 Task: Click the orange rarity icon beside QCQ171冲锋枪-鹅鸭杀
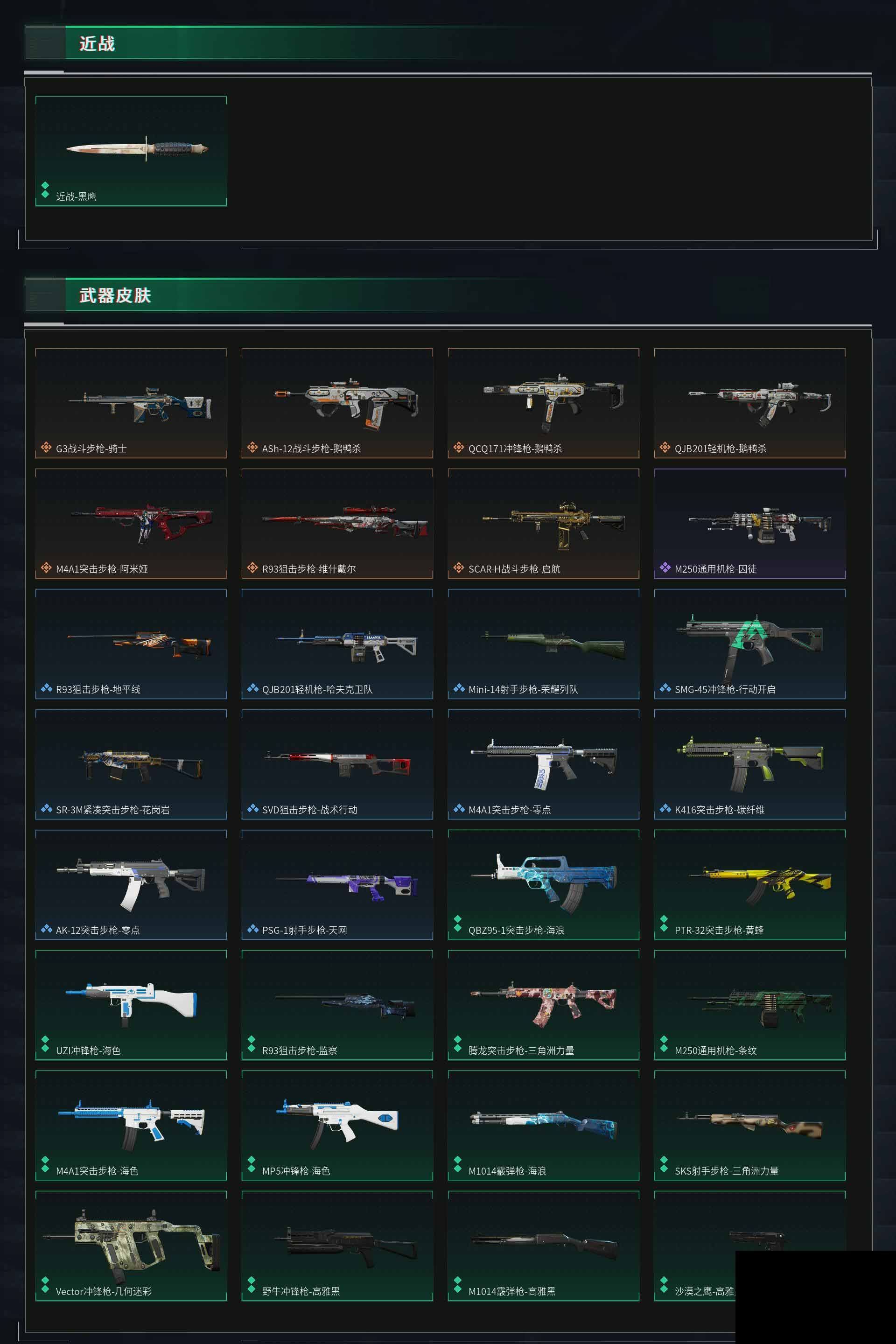pos(458,448)
